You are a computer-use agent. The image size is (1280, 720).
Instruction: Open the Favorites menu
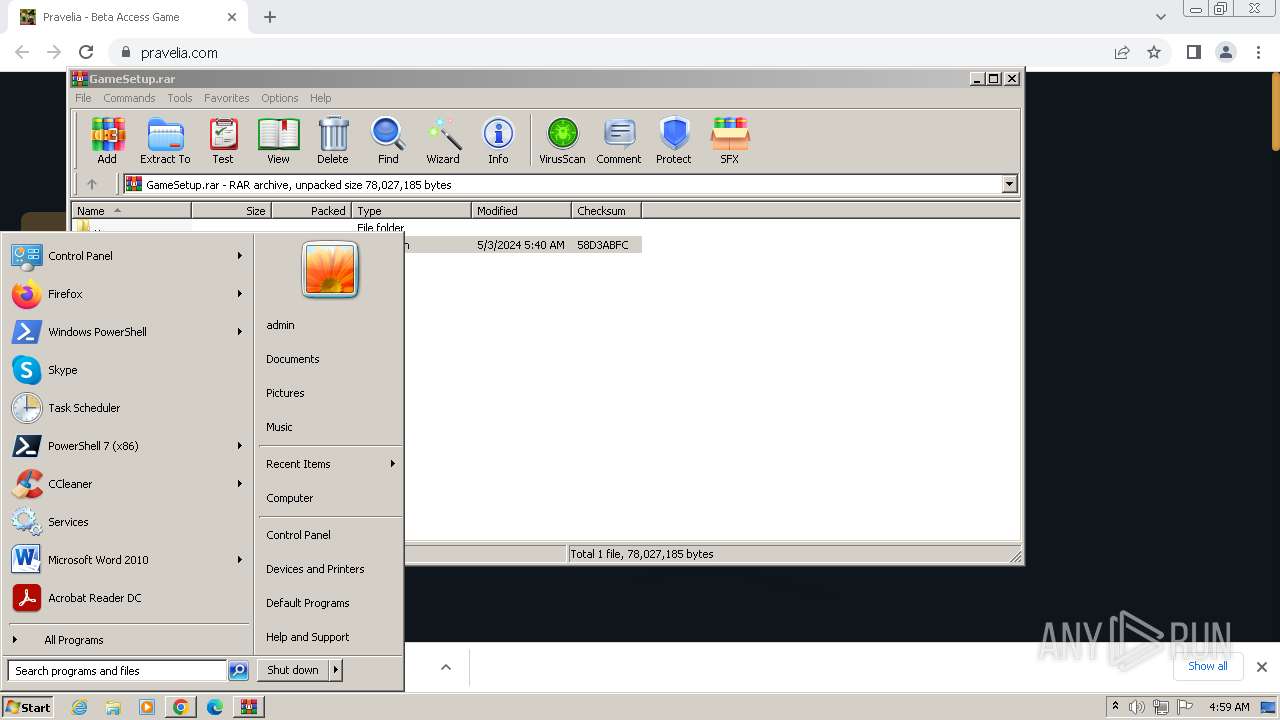click(227, 98)
